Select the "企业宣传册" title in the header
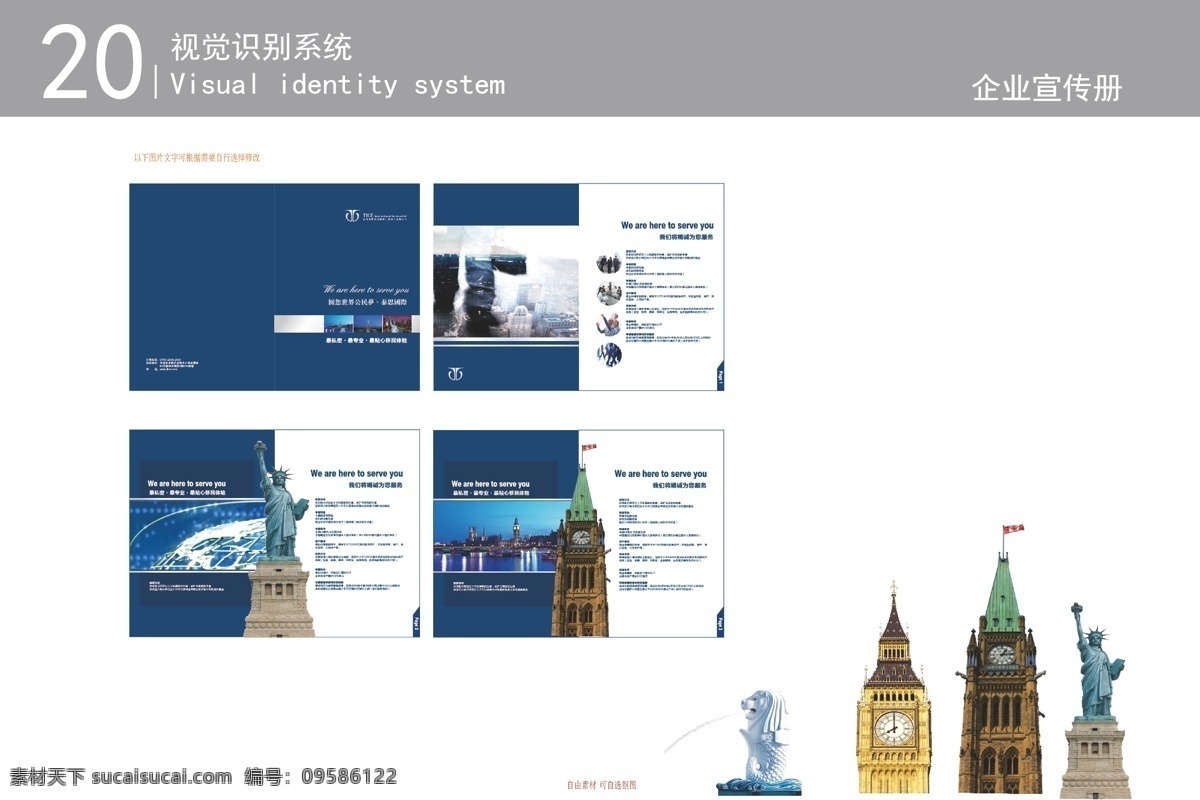This screenshot has height=800, width=1200. click(1046, 88)
